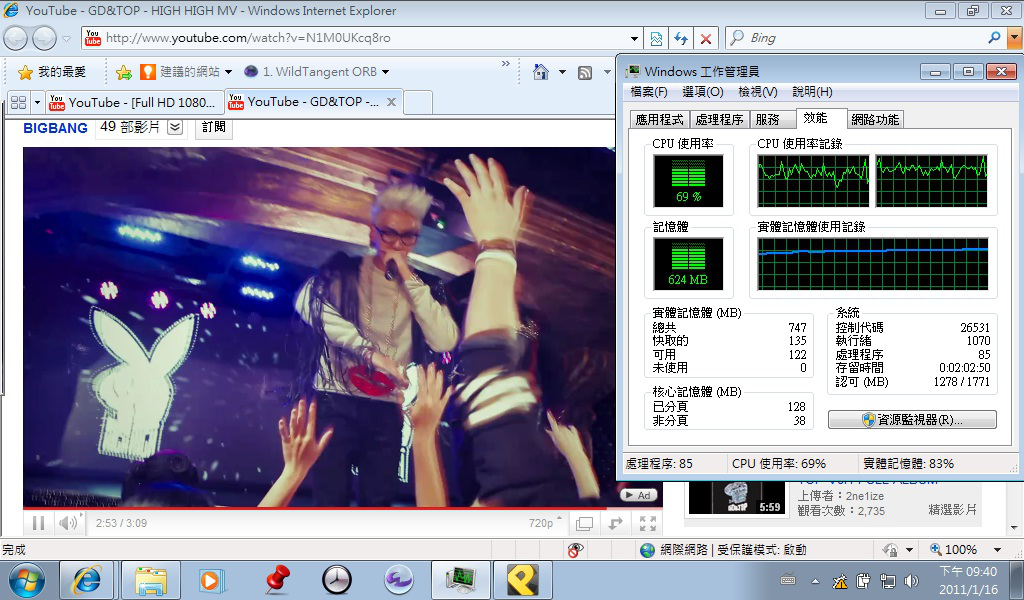Click the 100% zoom level button

click(x=953, y=550)
